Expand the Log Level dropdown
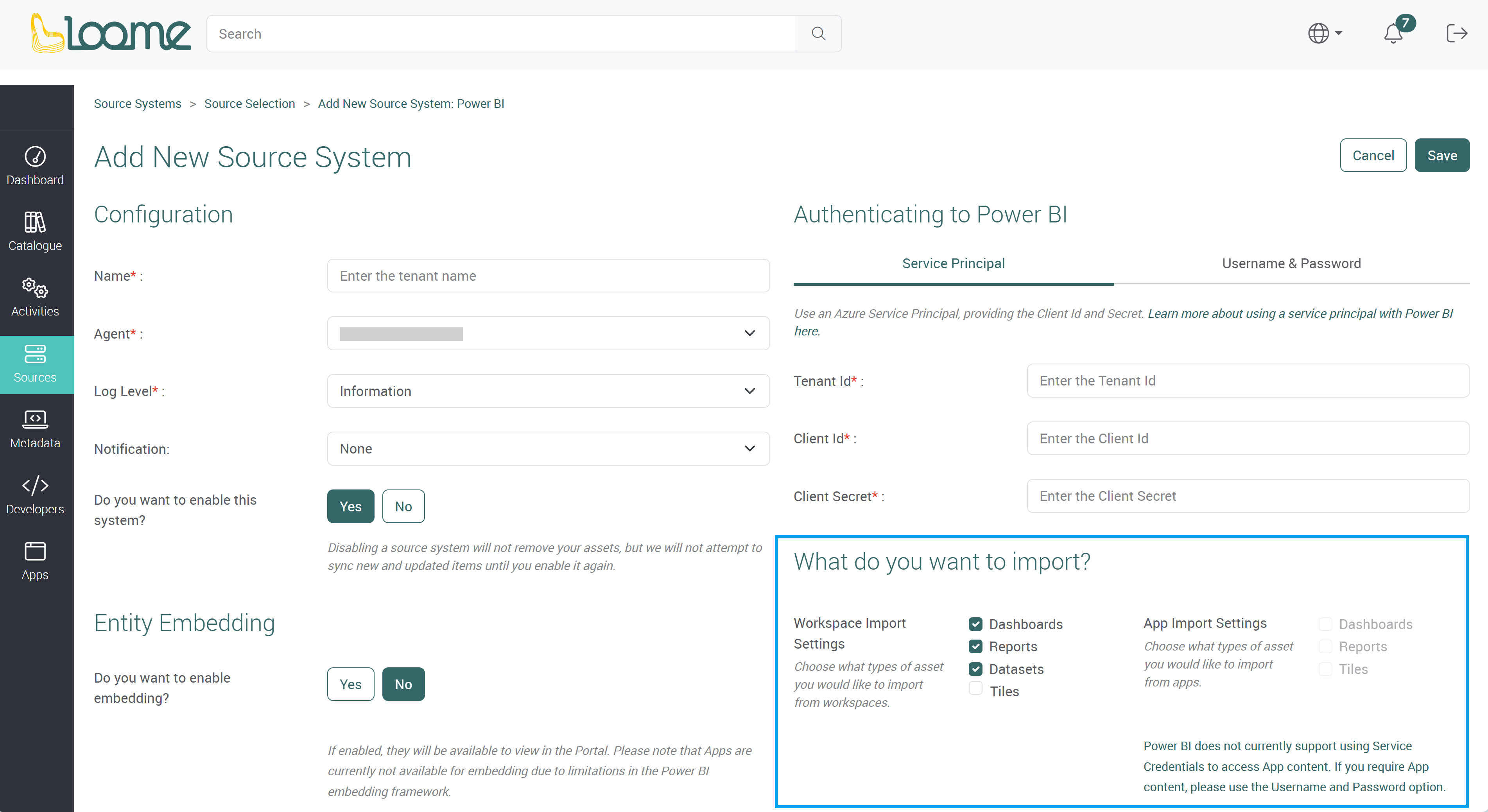 [548, 391]
